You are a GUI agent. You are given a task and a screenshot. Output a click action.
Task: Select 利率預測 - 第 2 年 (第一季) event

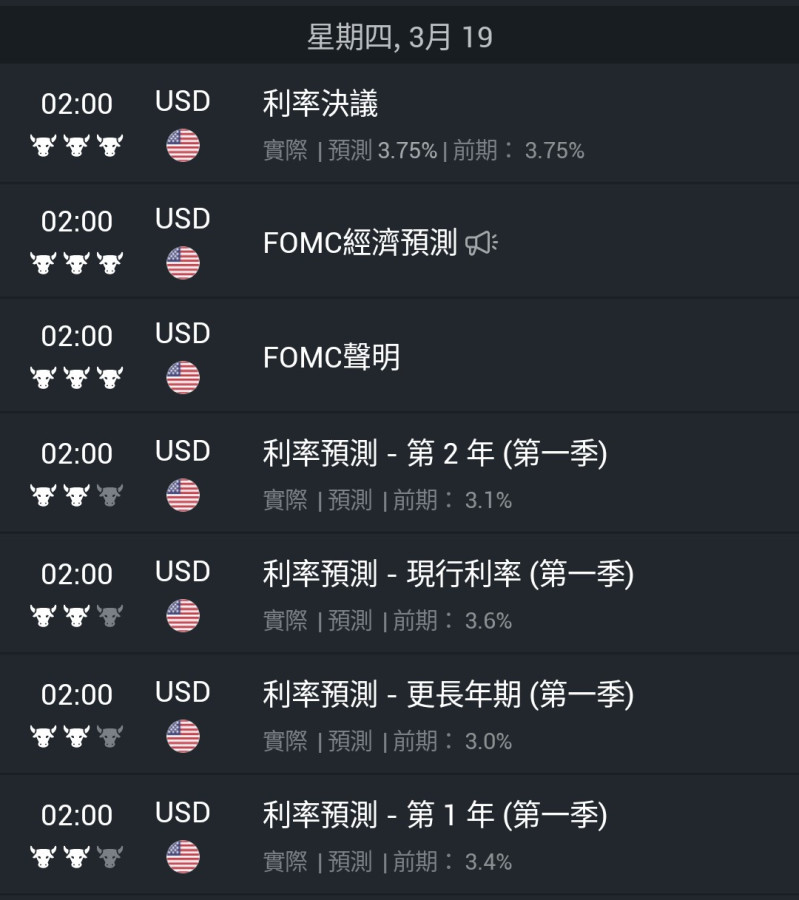click(434, 454)
